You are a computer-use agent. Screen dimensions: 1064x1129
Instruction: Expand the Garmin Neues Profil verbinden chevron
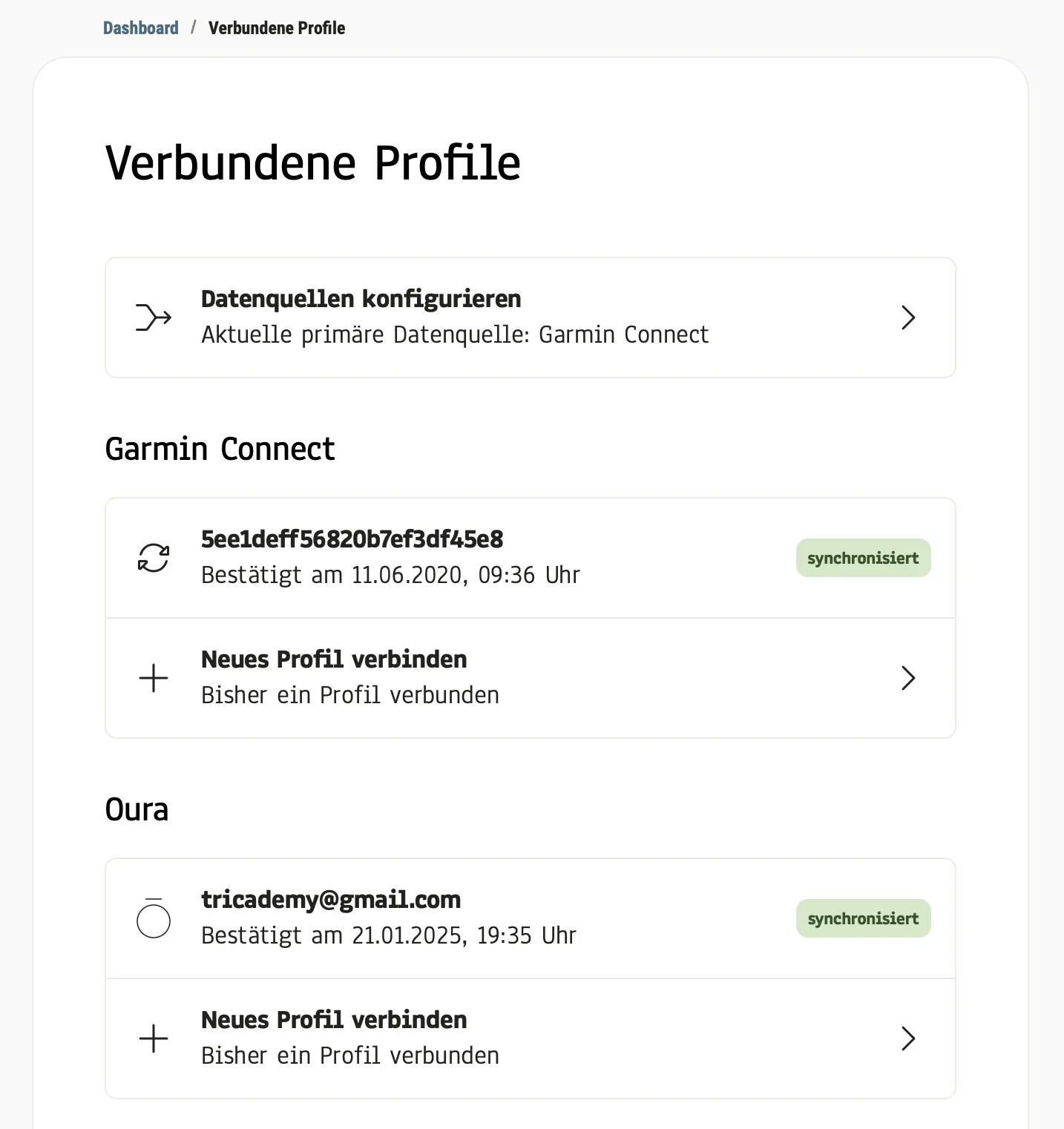point(908,678)
